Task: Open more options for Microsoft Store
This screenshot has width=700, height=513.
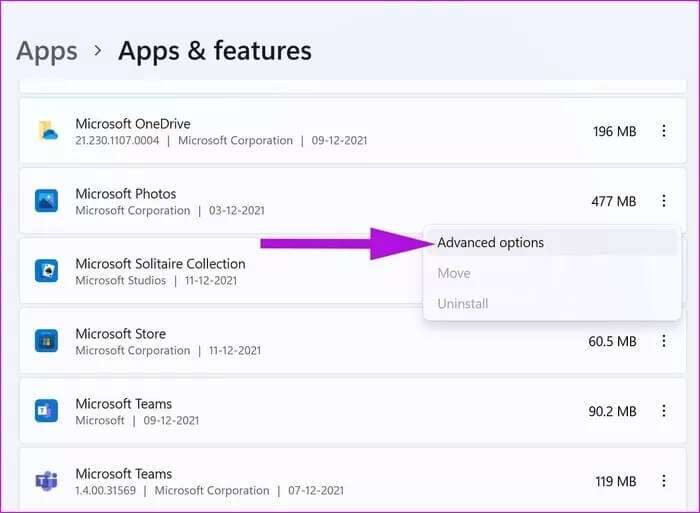Action: tap(664, 341)
